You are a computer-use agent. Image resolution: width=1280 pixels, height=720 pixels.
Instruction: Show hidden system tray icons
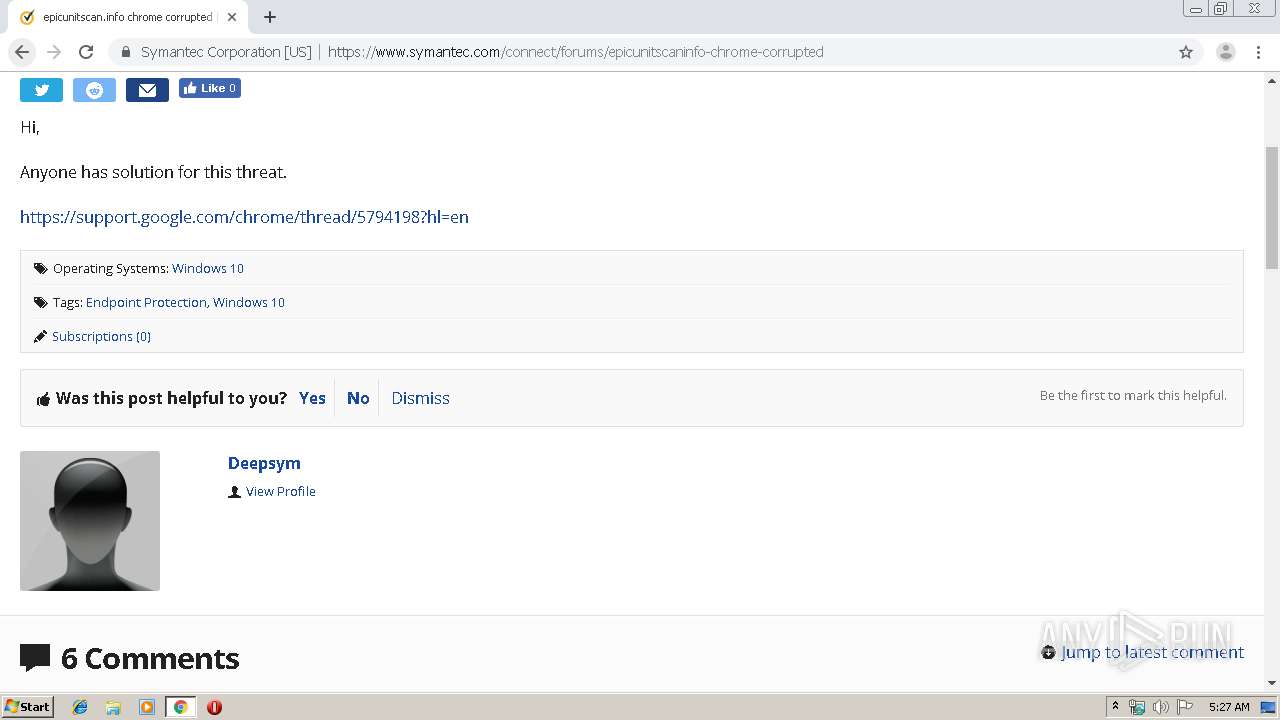[1115, 707]
